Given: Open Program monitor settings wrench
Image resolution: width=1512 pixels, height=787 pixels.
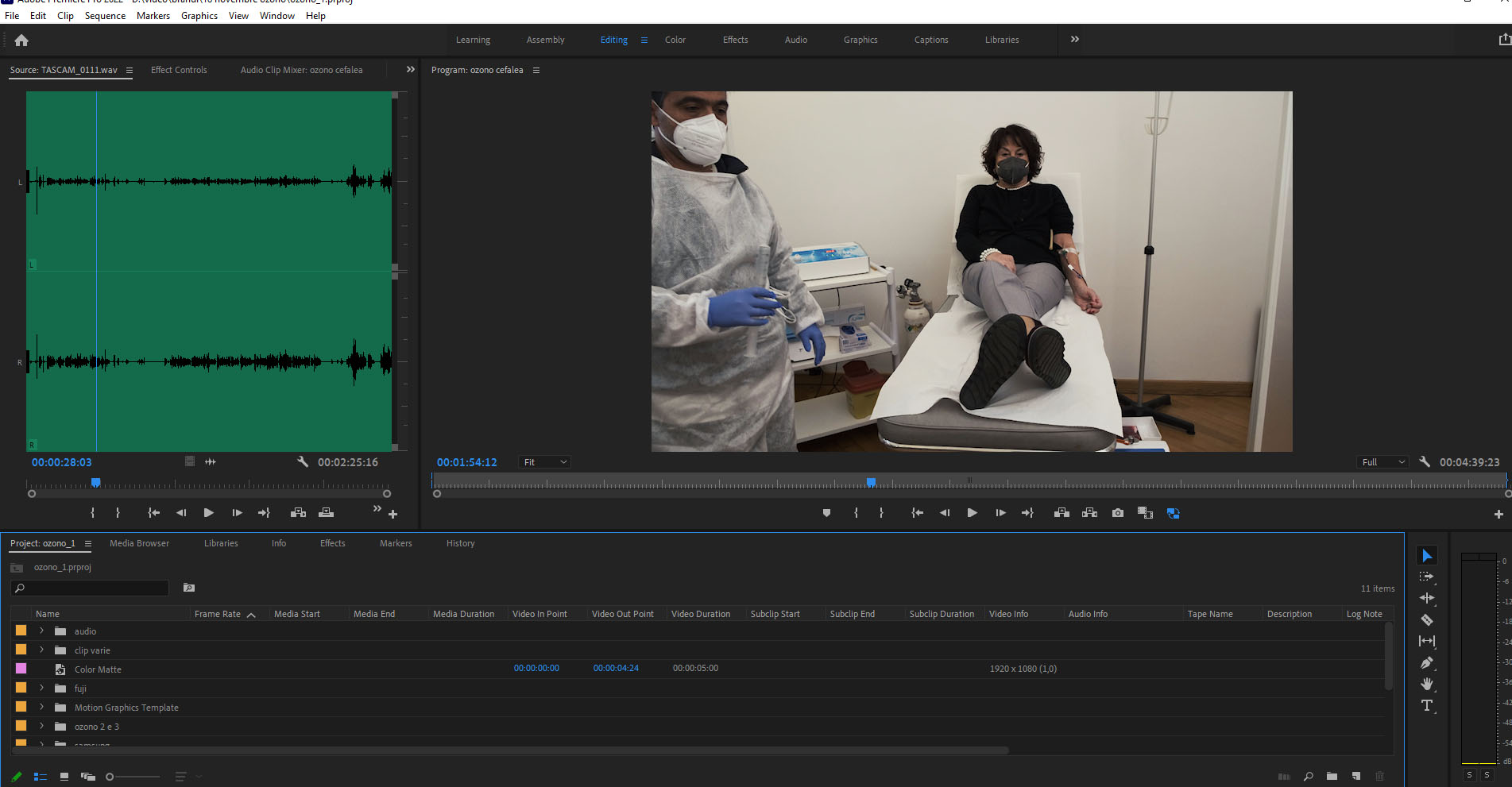Looking at the screenshot, I should click(x=1425, y=461).
